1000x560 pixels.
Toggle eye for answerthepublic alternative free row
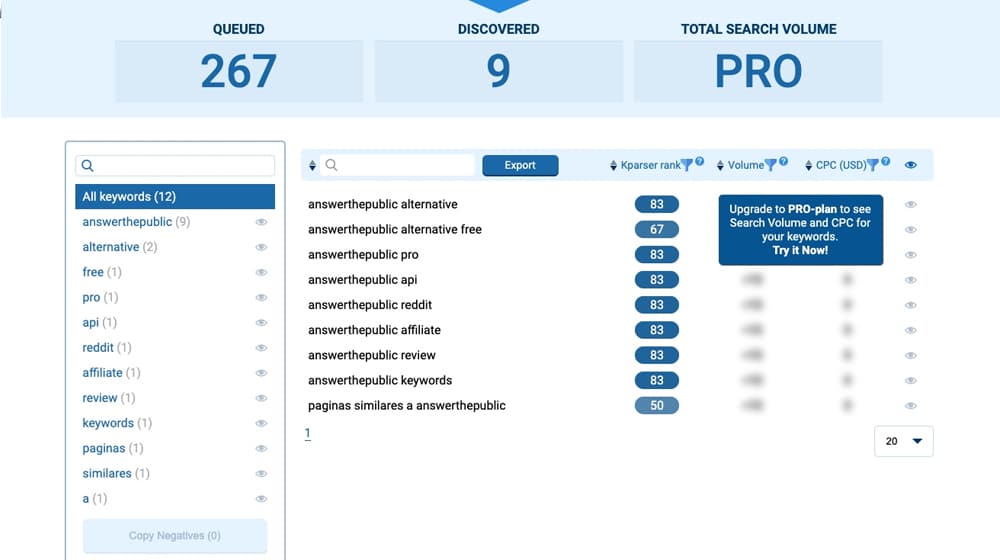911,230
